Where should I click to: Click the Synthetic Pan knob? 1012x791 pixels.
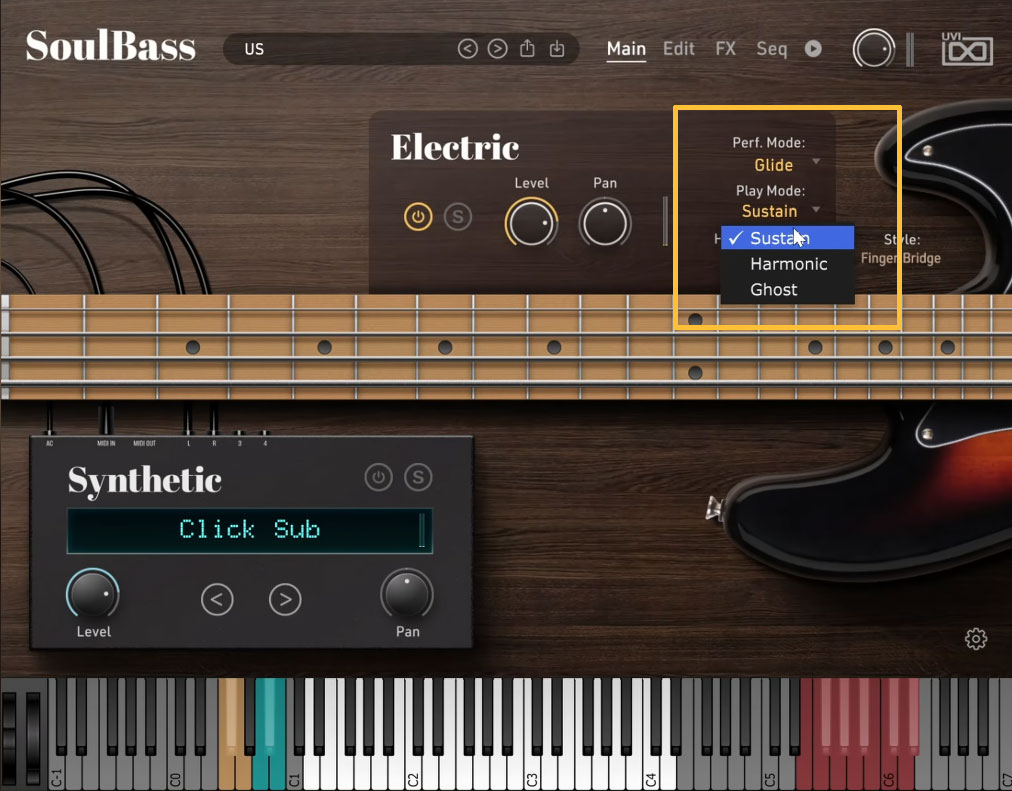407,594
